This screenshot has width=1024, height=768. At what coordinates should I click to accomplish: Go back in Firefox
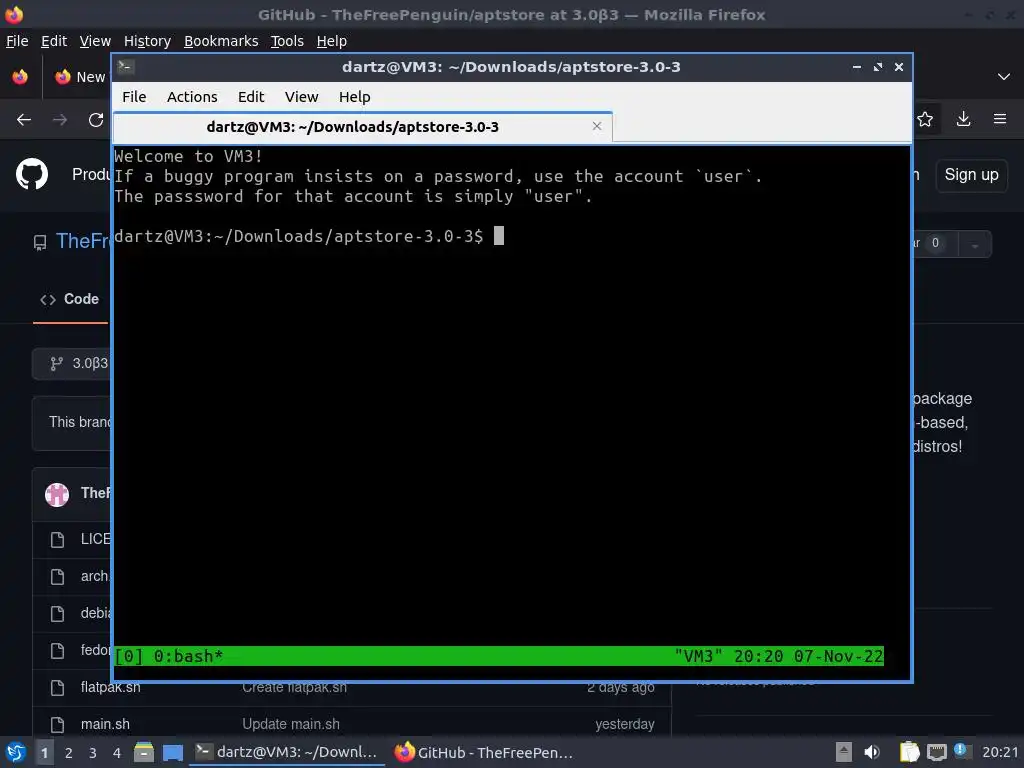[x=24, y=120]
